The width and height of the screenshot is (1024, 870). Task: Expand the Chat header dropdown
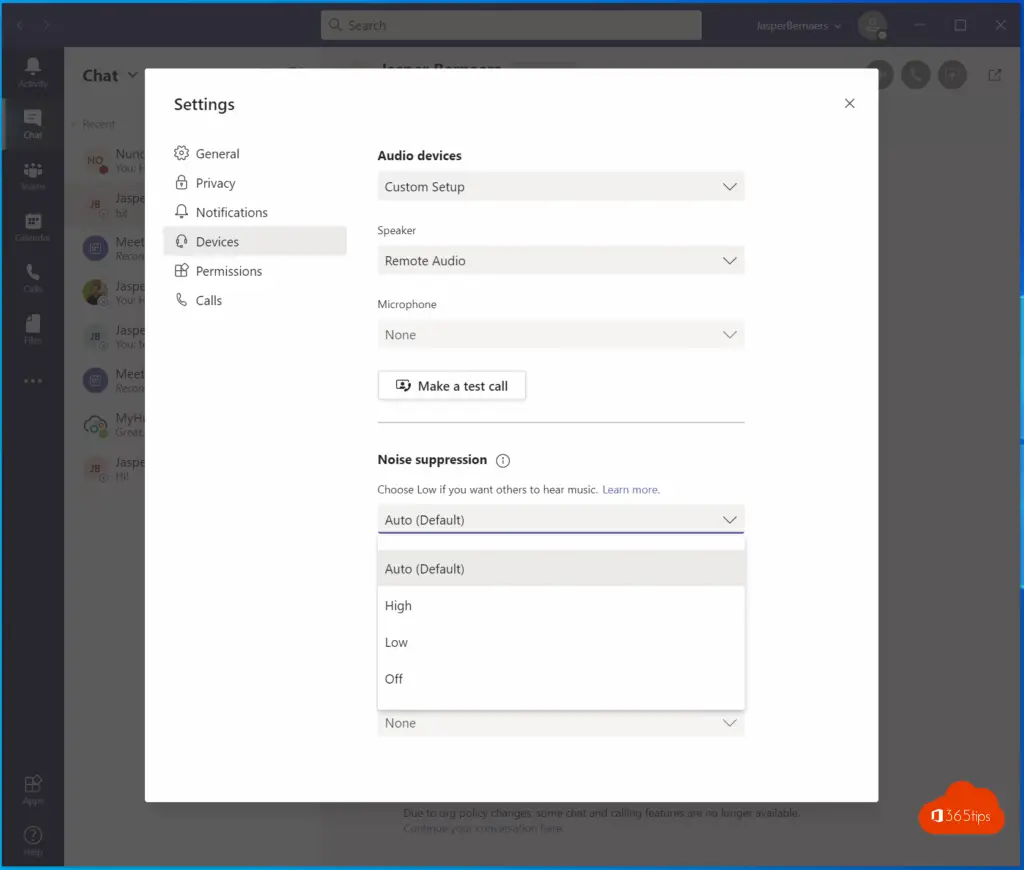pos(133,75)
